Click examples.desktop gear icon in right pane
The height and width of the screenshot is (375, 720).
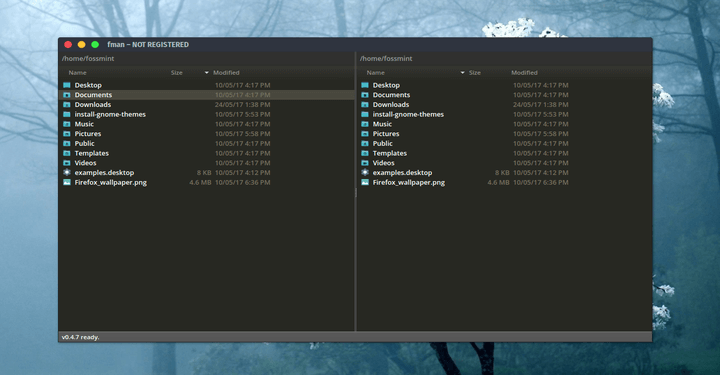[x=365, y=173]
